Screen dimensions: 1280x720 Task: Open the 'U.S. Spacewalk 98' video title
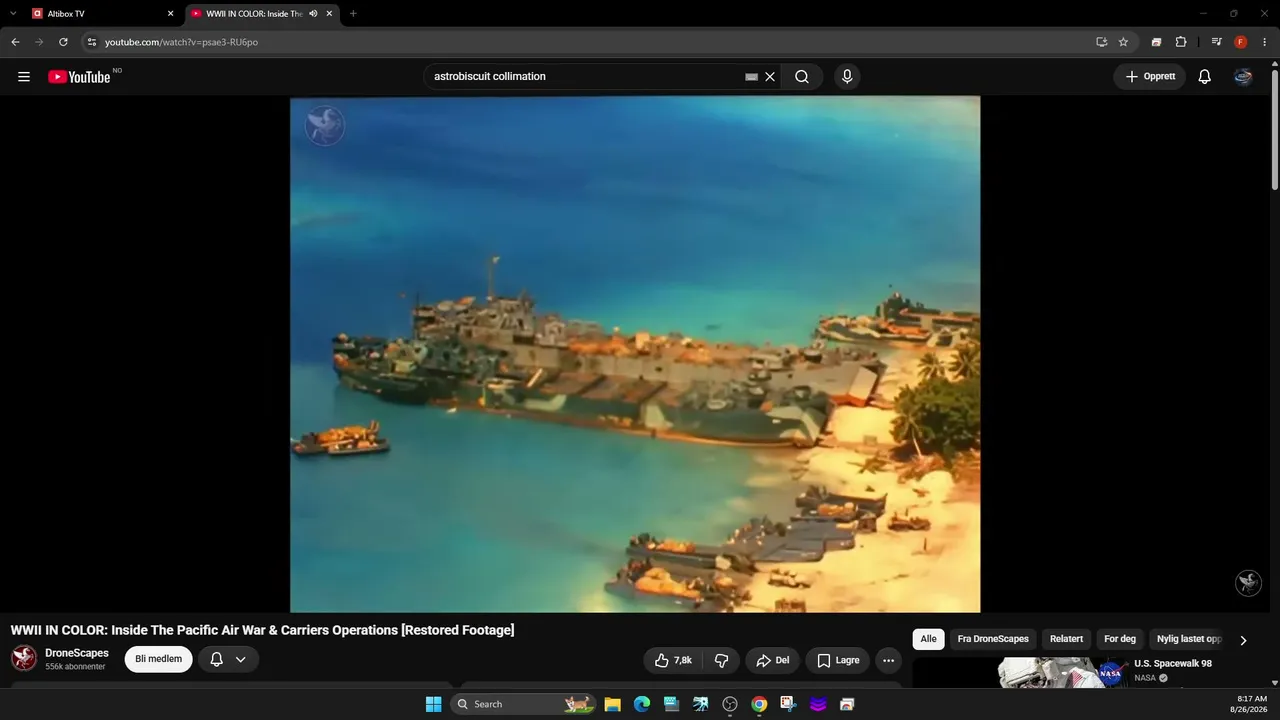point(1173,664)
